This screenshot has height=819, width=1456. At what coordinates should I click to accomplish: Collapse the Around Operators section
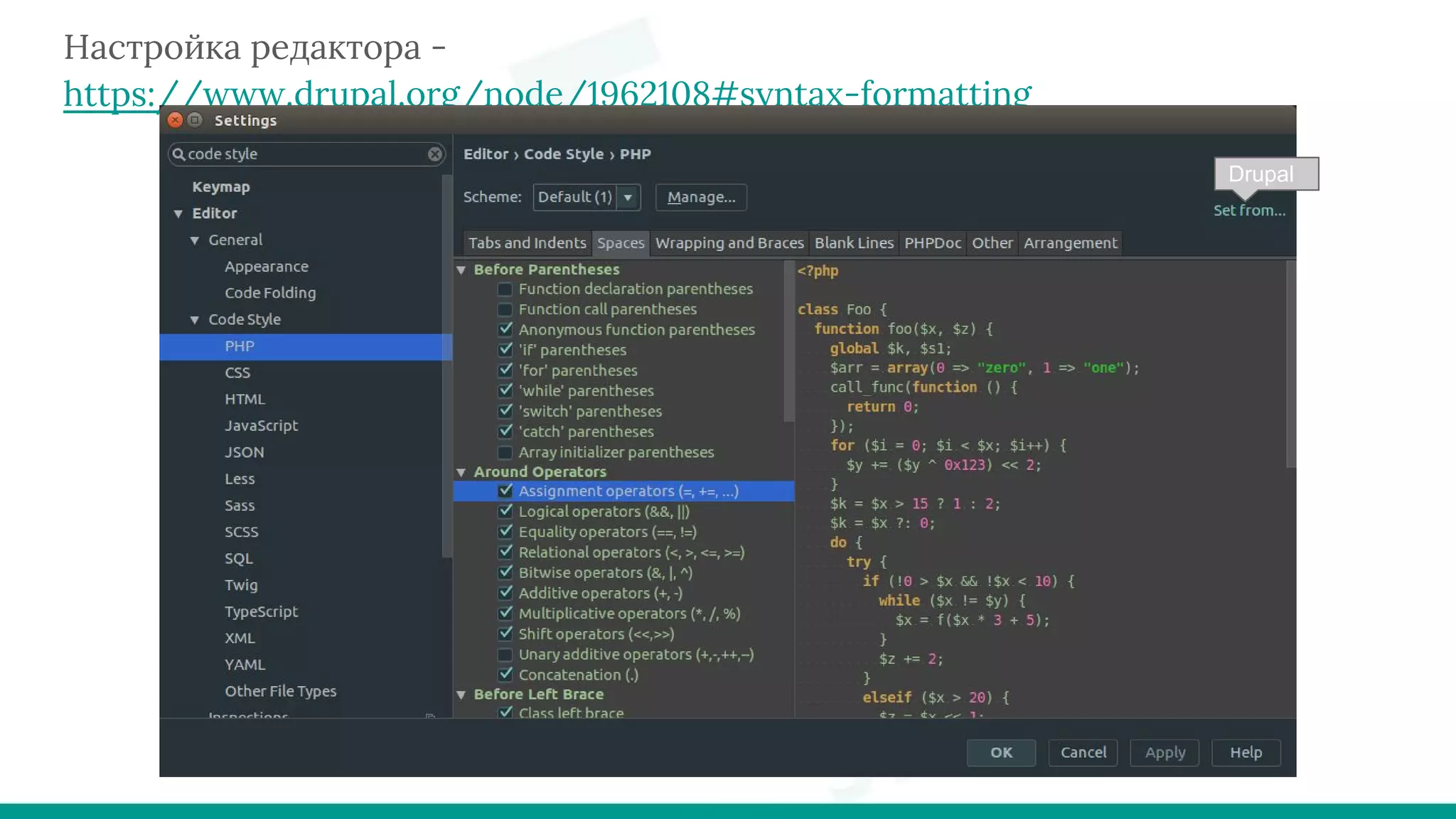click(461, 473)
